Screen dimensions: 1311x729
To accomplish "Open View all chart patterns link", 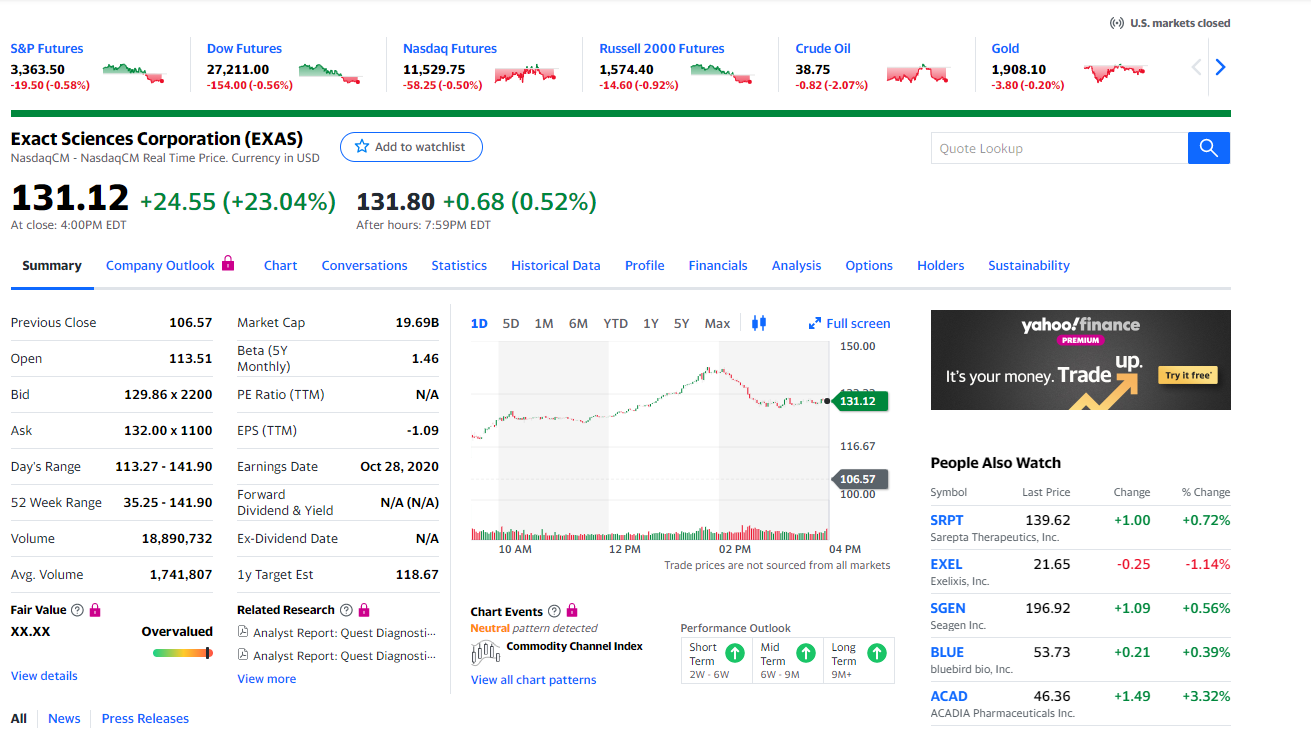I will click(533, 680).
